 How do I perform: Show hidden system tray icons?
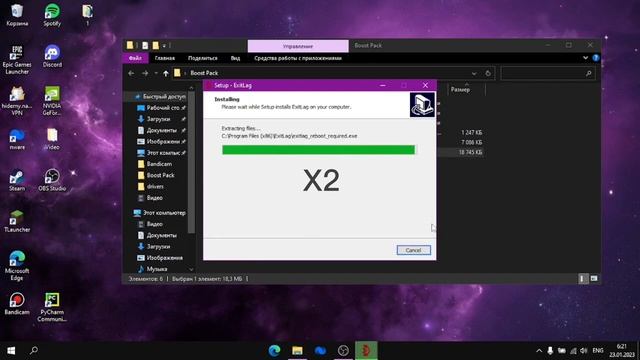click(539, 351)
